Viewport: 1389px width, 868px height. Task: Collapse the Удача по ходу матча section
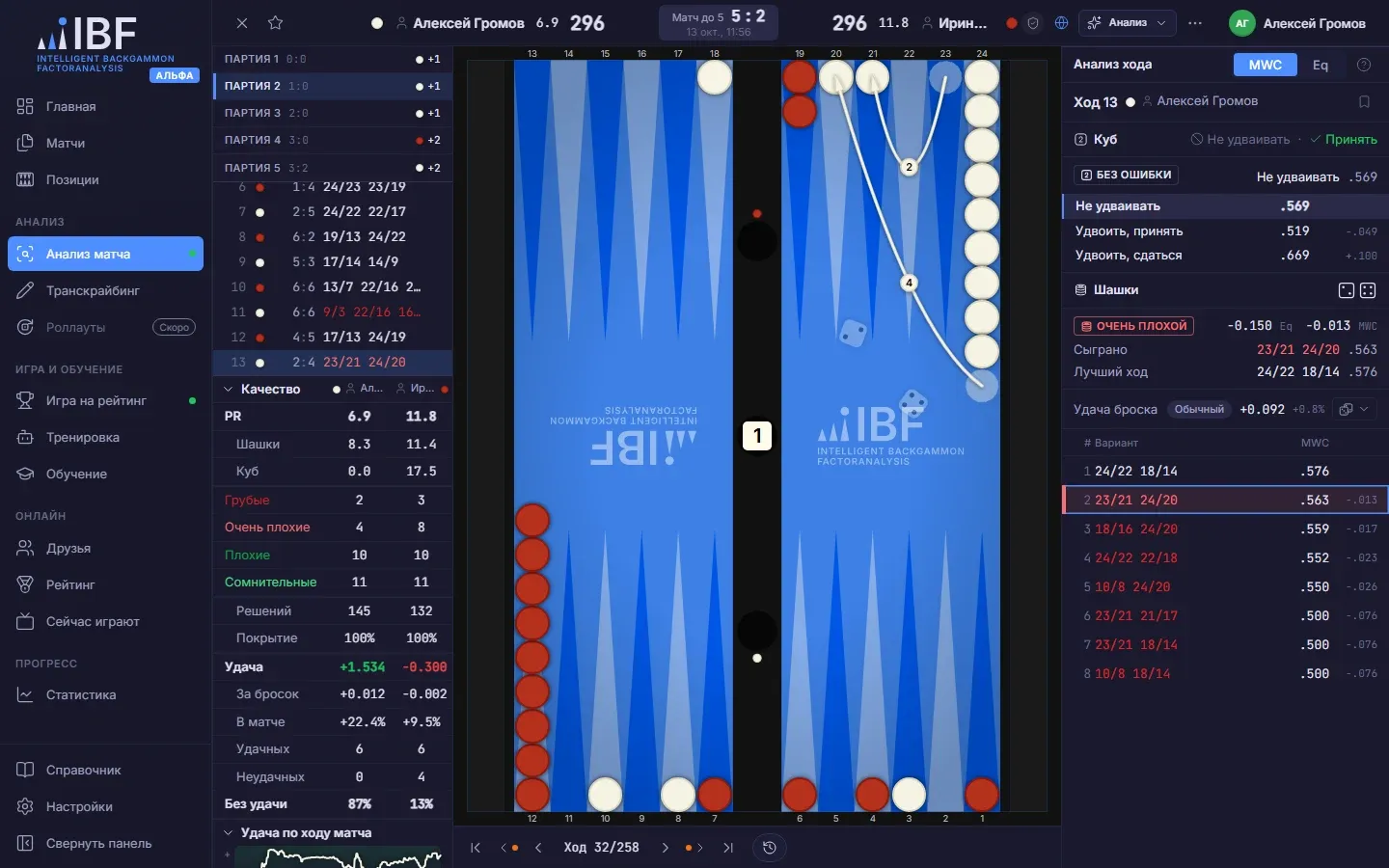pyautogui.click(x=229, y=833)
